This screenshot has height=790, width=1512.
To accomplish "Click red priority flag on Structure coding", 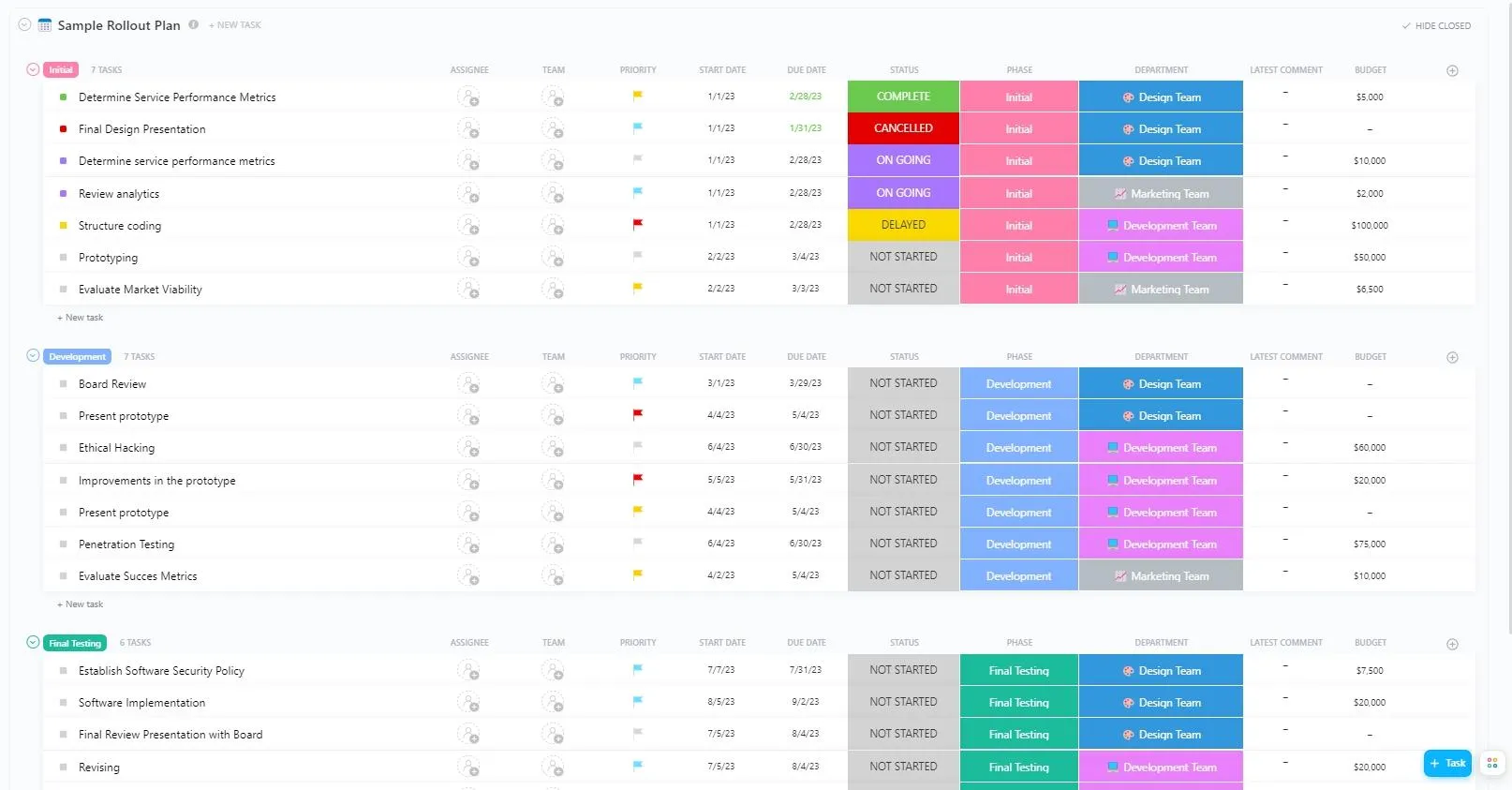I will point(638,225).
